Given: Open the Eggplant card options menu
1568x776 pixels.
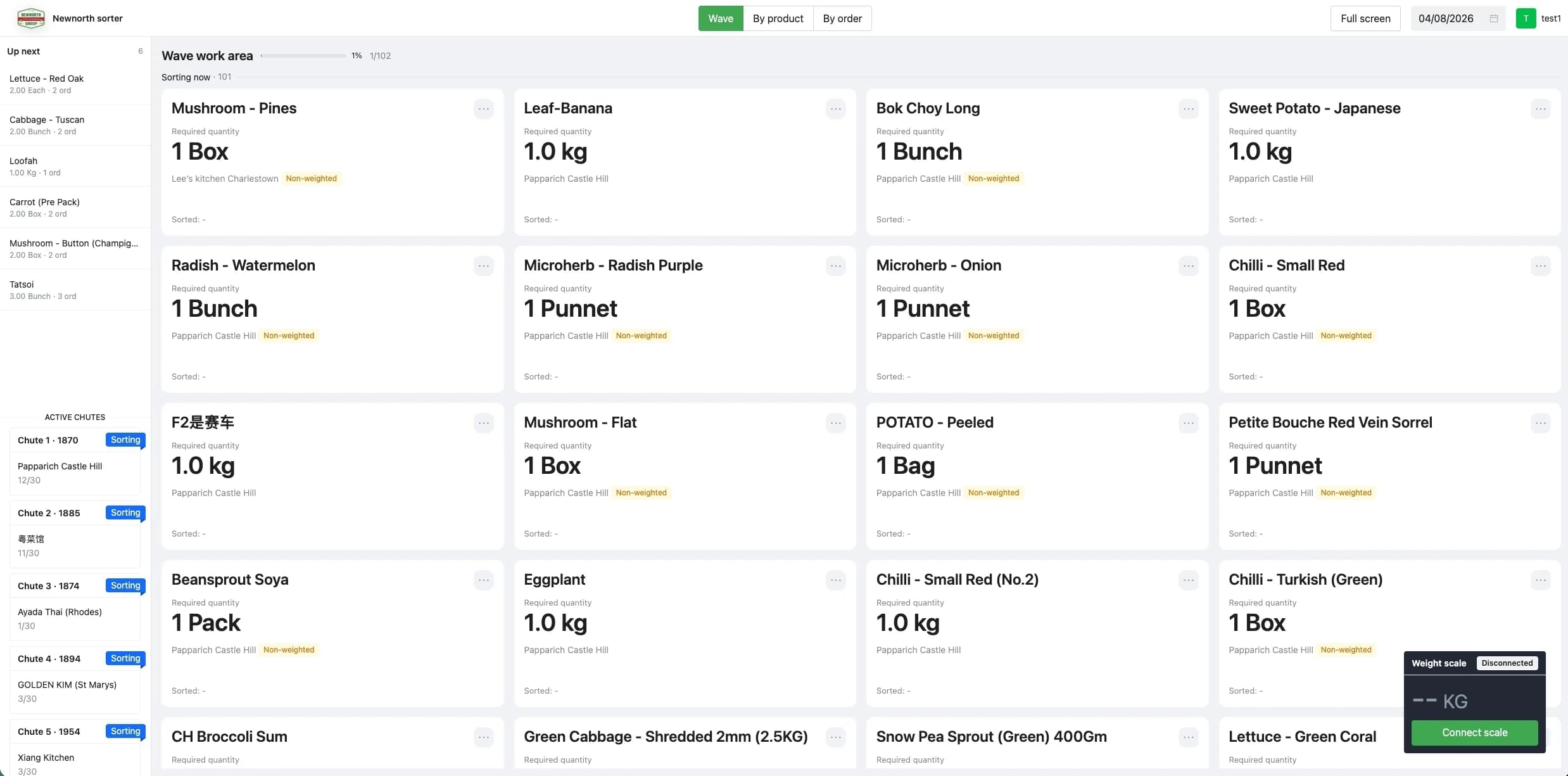Looking at the screenshot, I should pos(836,580).
